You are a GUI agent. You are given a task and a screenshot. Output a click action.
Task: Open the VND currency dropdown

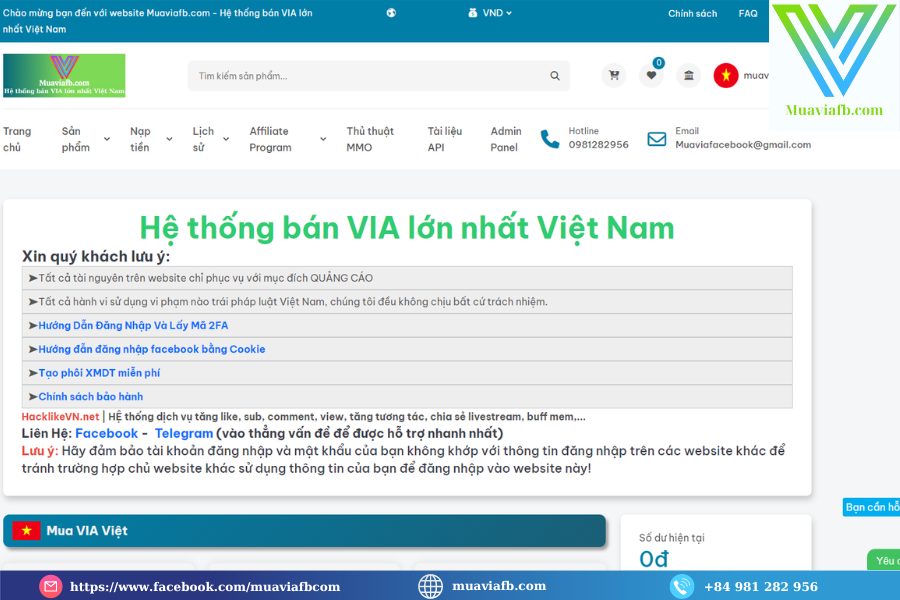pyautogui.click(x=490, y=13)
